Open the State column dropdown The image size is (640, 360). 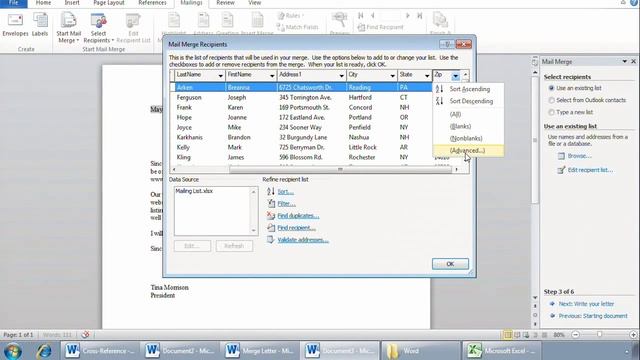427,76
